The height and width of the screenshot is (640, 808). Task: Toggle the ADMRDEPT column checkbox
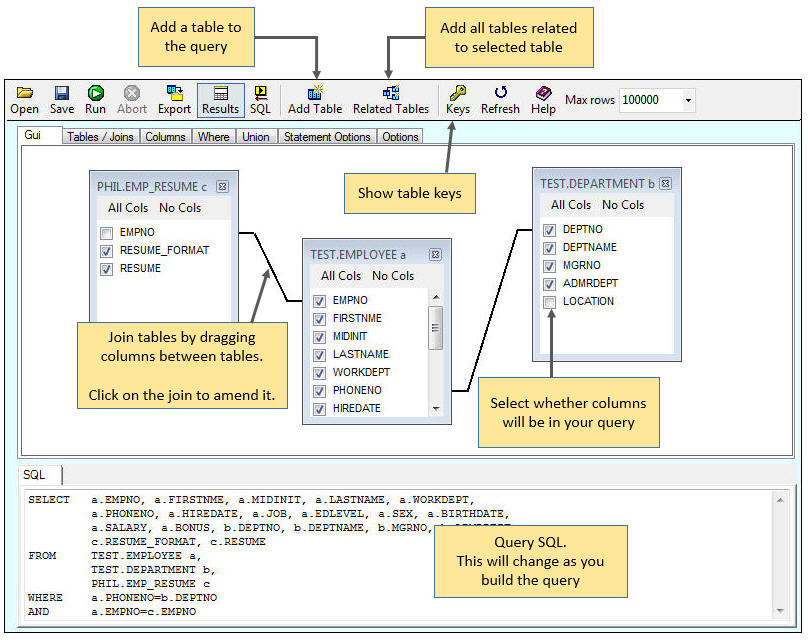pos(549,284)
